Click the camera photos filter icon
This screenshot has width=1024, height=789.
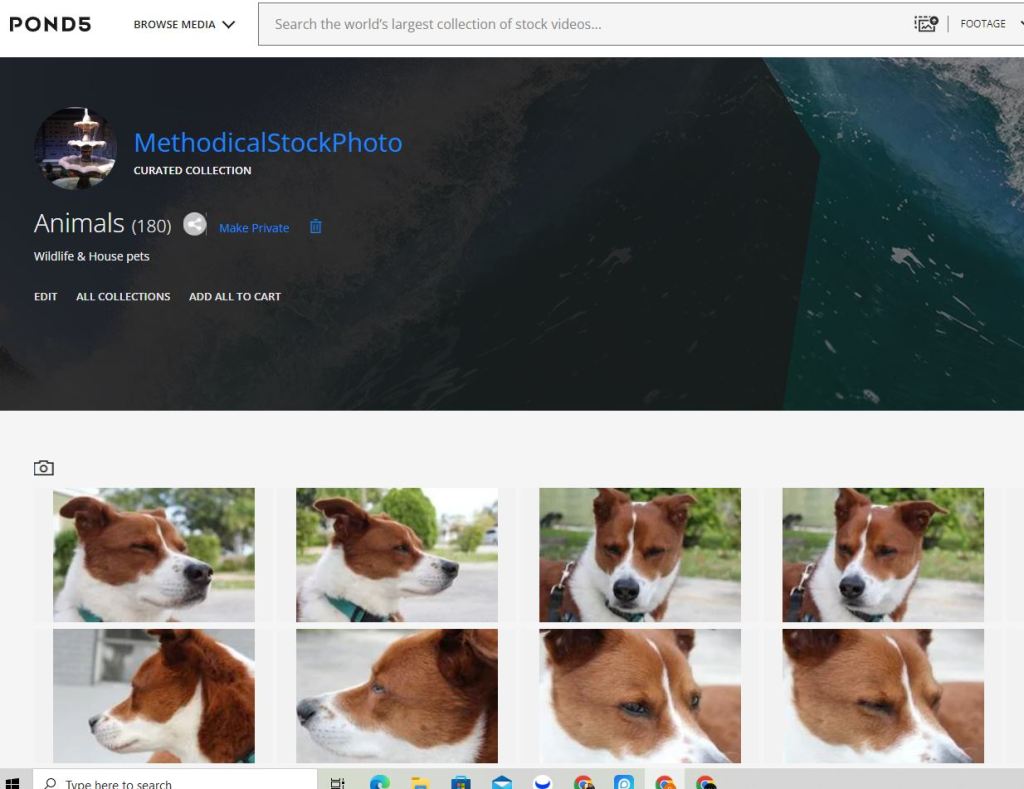(x=44, y=467)
